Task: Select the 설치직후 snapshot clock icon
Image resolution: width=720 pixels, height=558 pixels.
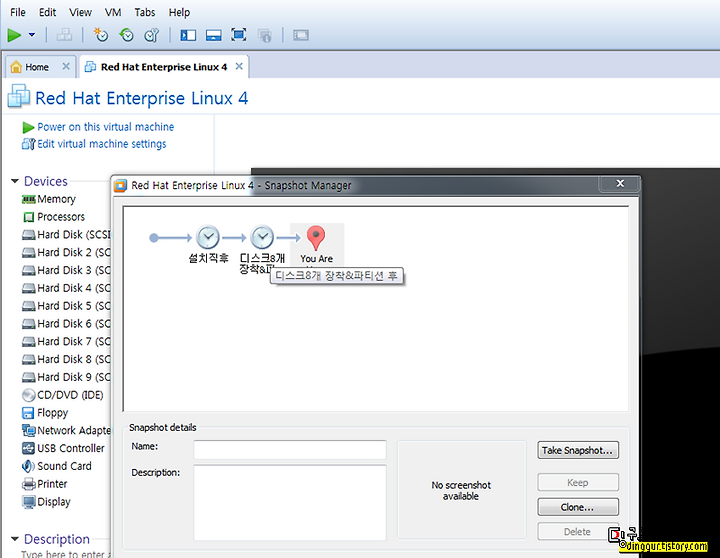Action: point(208,237)
